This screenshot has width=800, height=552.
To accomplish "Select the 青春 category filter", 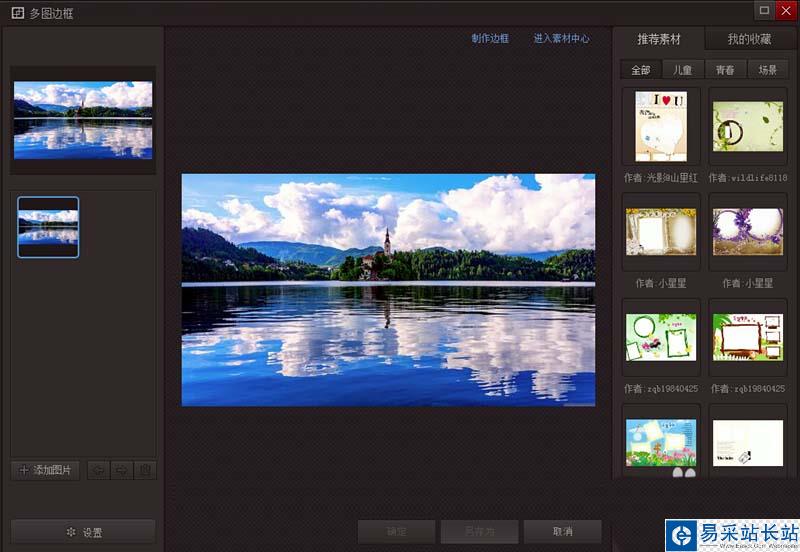I will tap(725, 69).
